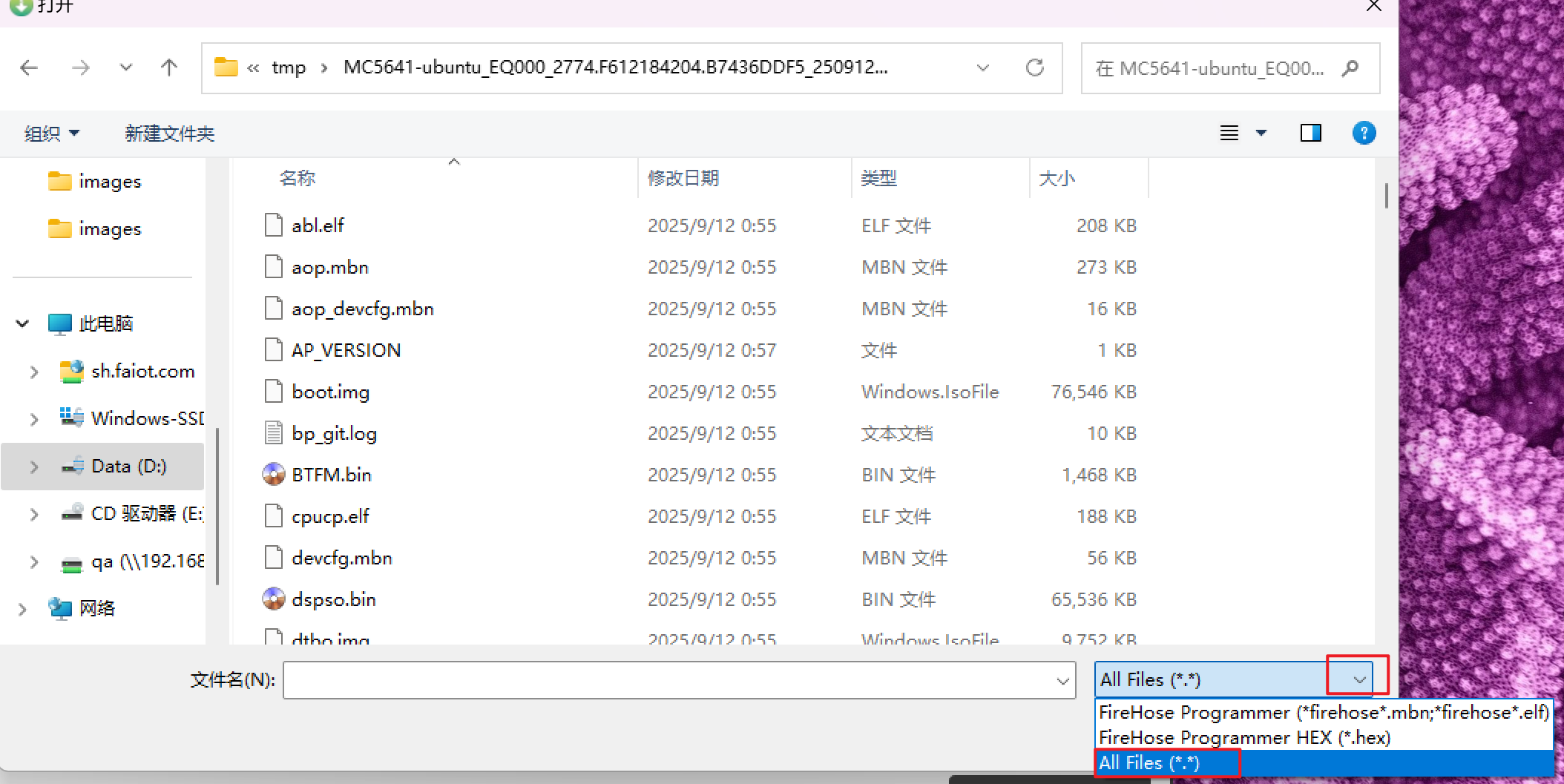The width and height of the screenshot is (1564, 784).
Task: Select Data (D:) drive
Action: tap(114, 467)
